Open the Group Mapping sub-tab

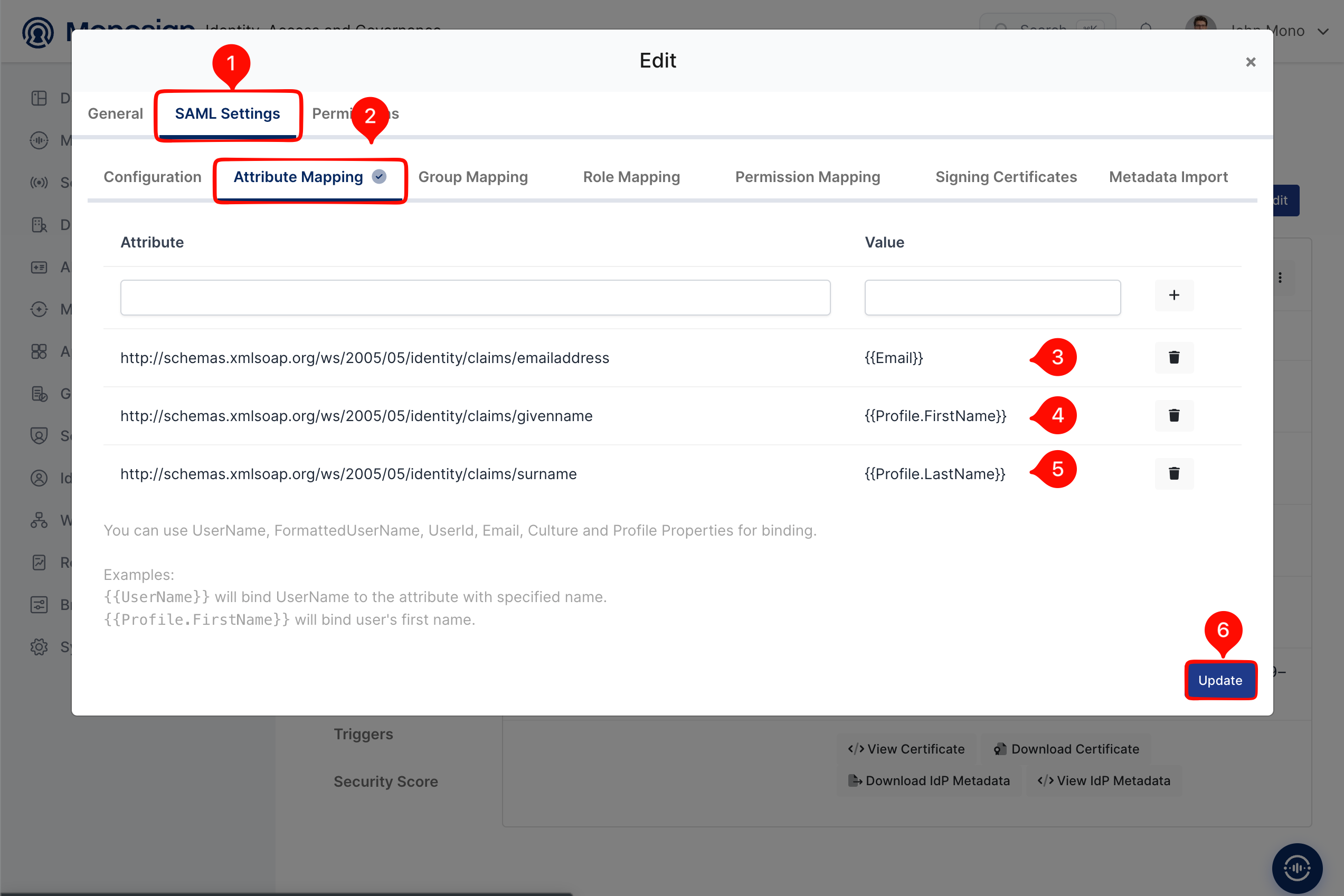pyautogui.click(x=473, y=177)
